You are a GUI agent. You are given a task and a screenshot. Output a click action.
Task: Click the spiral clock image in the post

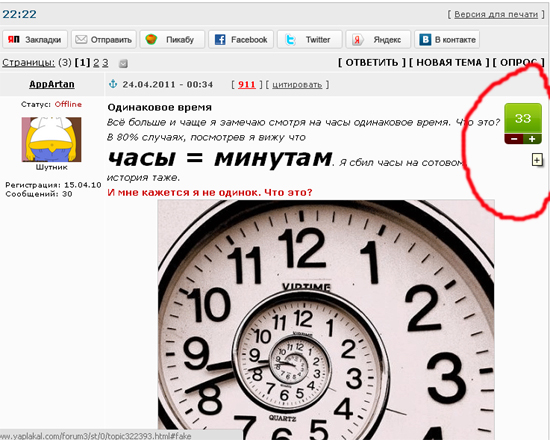(x=326, y=319)
